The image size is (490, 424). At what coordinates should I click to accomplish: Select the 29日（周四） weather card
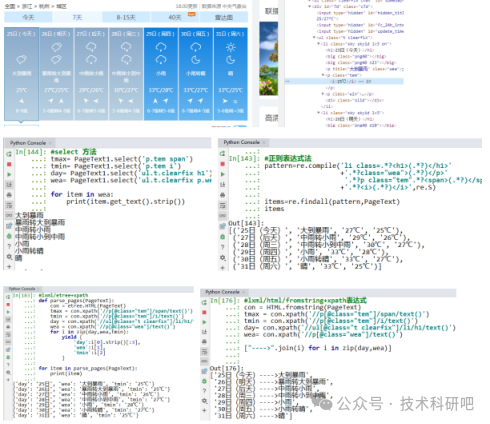point(161,74)
